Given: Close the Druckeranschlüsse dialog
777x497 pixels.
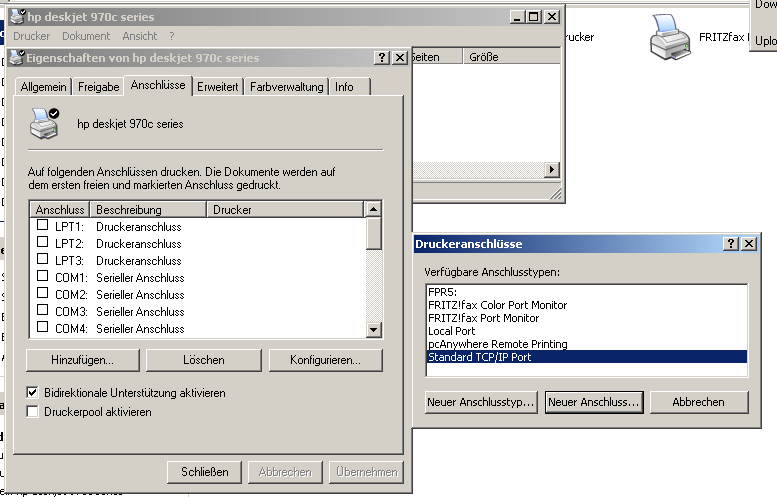Looking at the screenshot, I should pos(749,244).
